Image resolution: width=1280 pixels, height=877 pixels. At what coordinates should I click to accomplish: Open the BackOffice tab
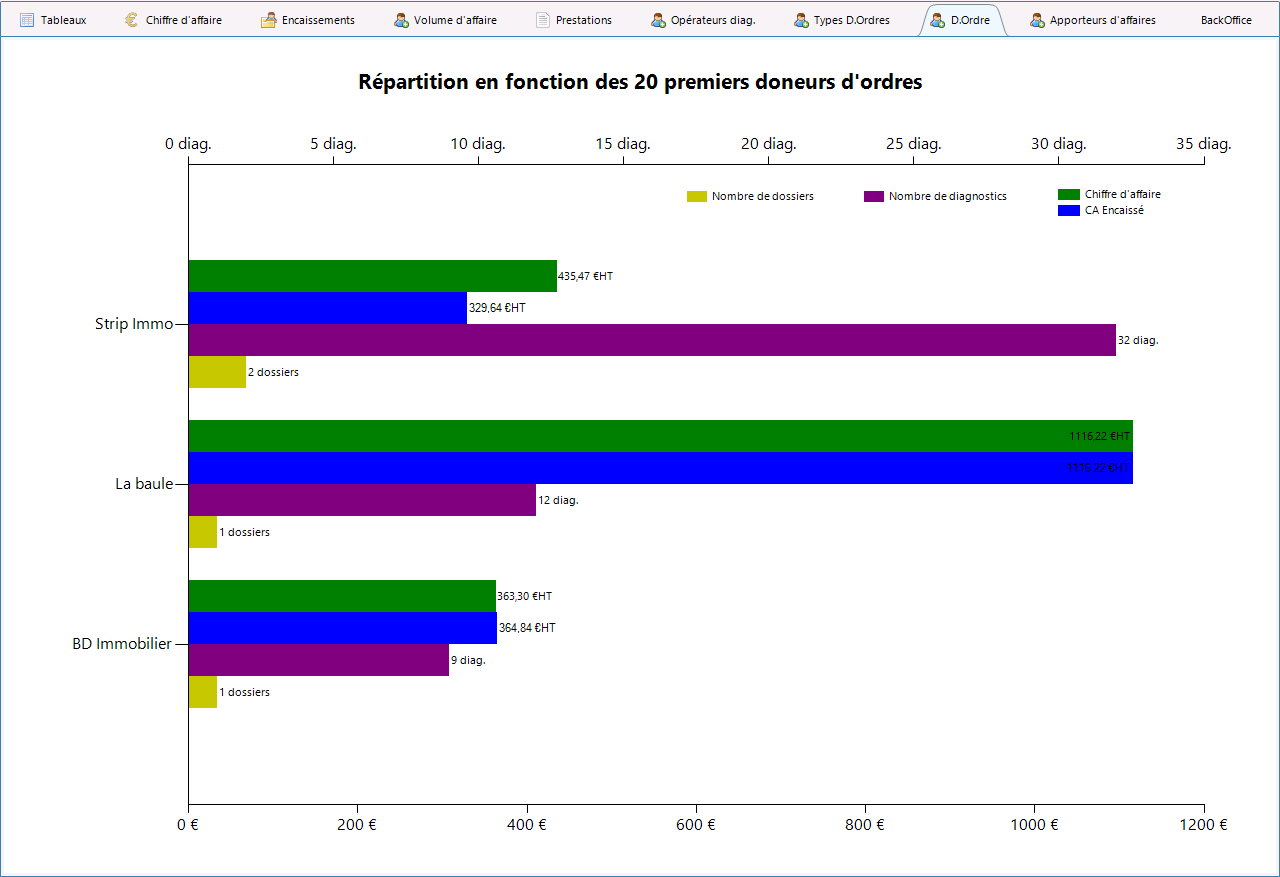point(1225,20)
